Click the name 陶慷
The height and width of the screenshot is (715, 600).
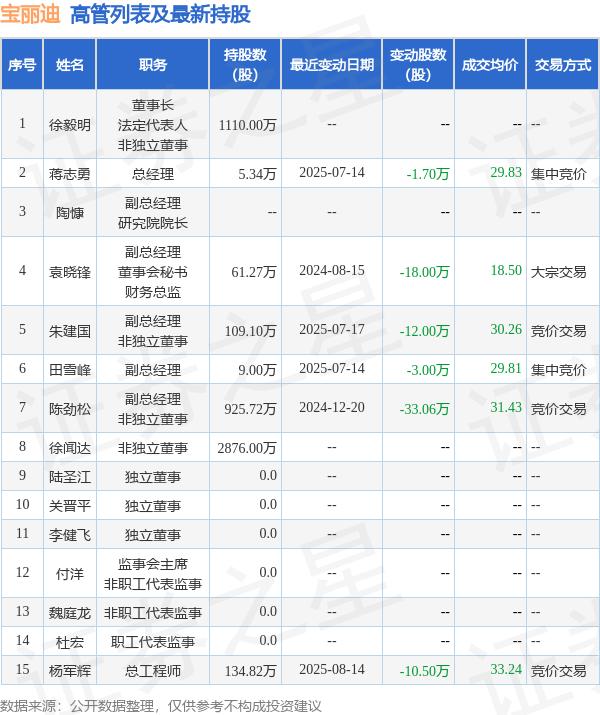coord(70,212)
